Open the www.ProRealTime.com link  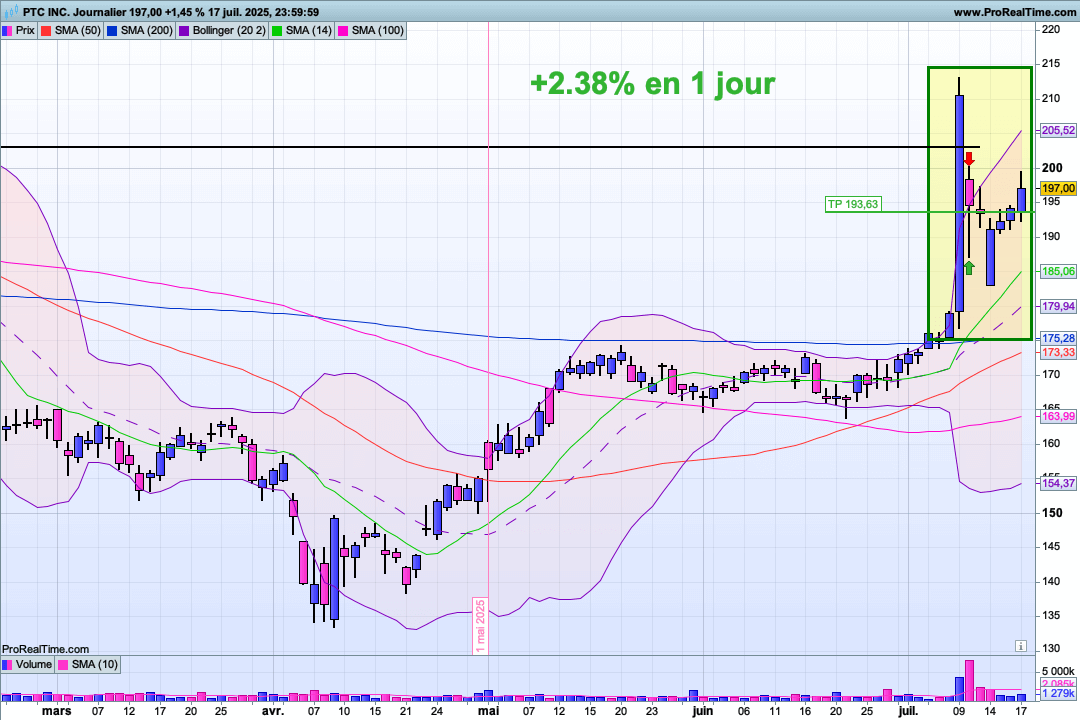(x=1015, y=12)
